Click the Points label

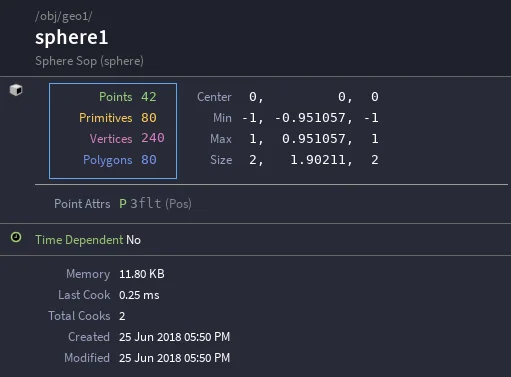pos(116,97)
